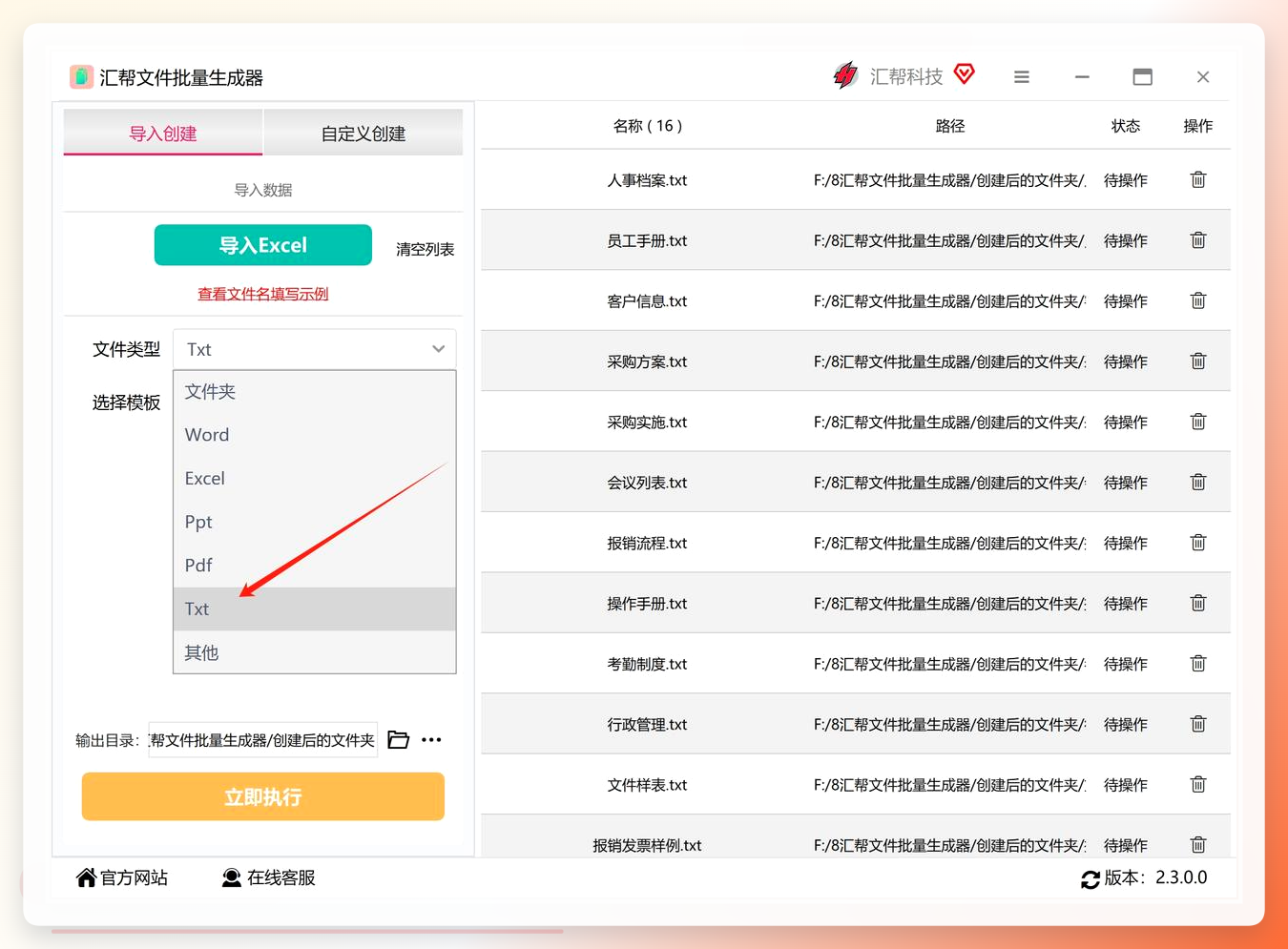This screenshot has width=1288, height=949.
Task: Click the 输出目录 path input field
Action: point(263,740)
